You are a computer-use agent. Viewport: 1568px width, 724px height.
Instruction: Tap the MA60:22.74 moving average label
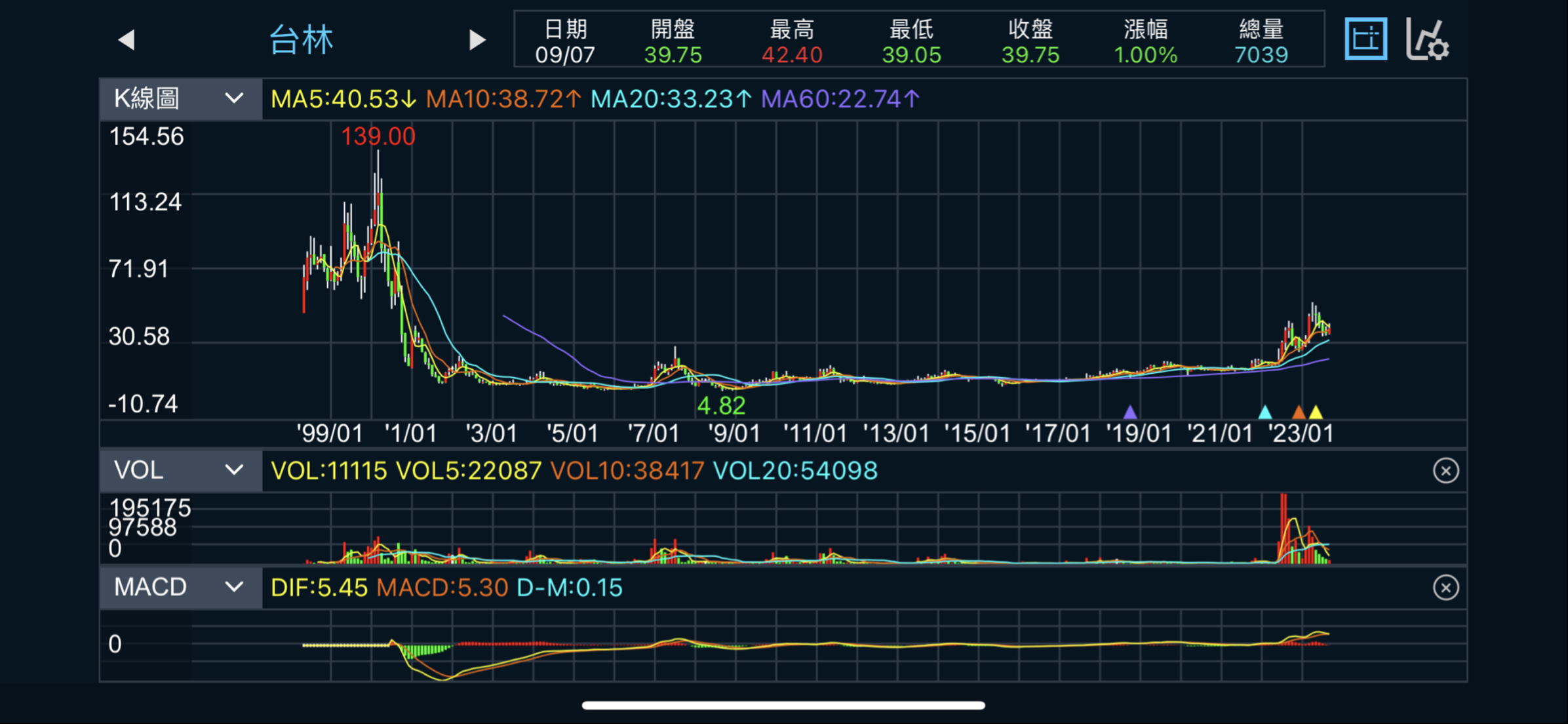click(840, 99)
